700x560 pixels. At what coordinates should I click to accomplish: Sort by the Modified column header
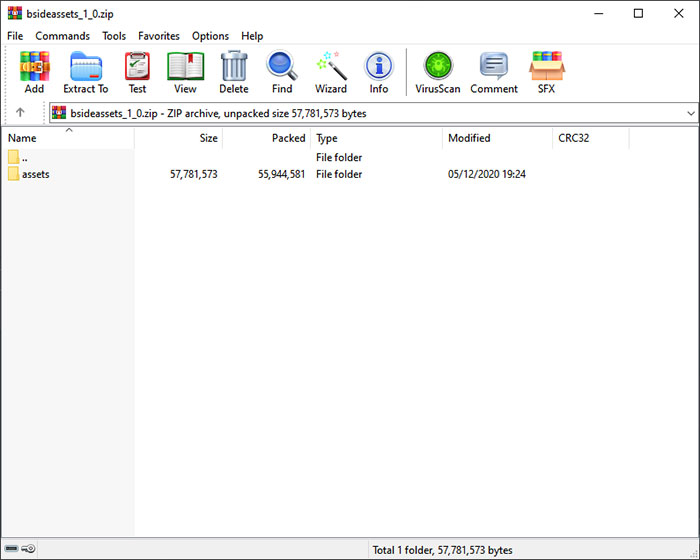469,138
